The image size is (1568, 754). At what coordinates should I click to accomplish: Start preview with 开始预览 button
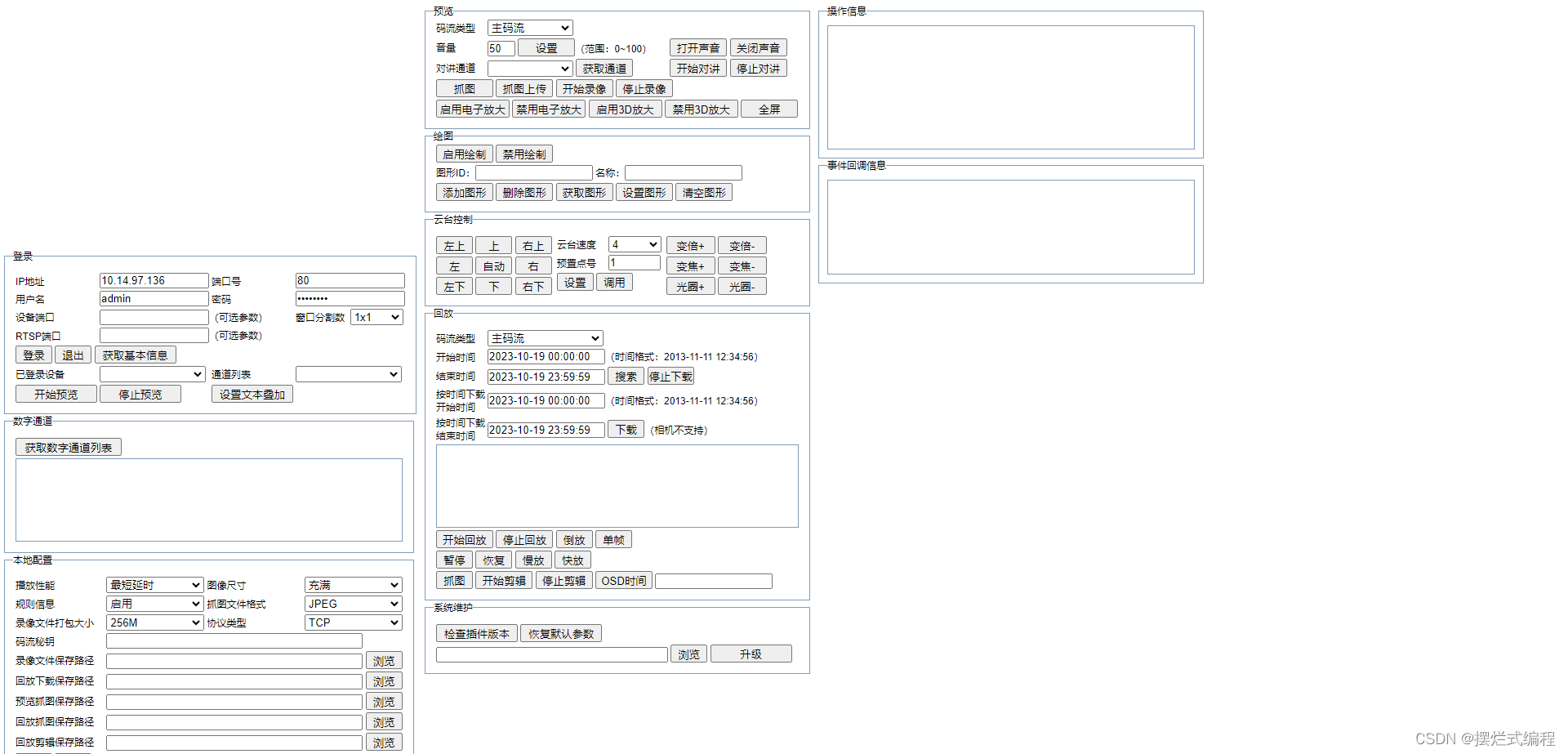pos(56,395)
